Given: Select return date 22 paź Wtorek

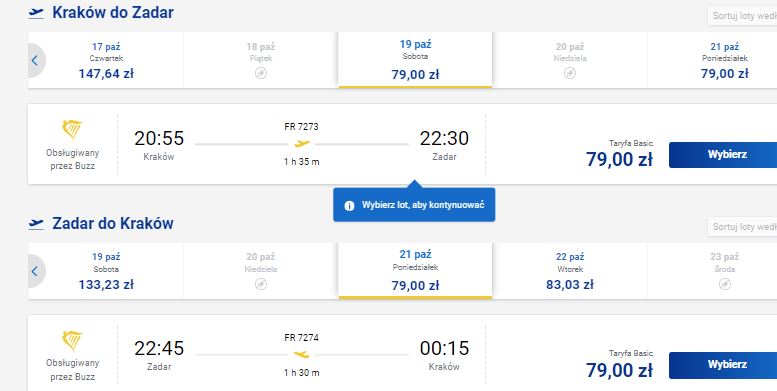Looking at the screenshot, I should (x=570, y=271).
